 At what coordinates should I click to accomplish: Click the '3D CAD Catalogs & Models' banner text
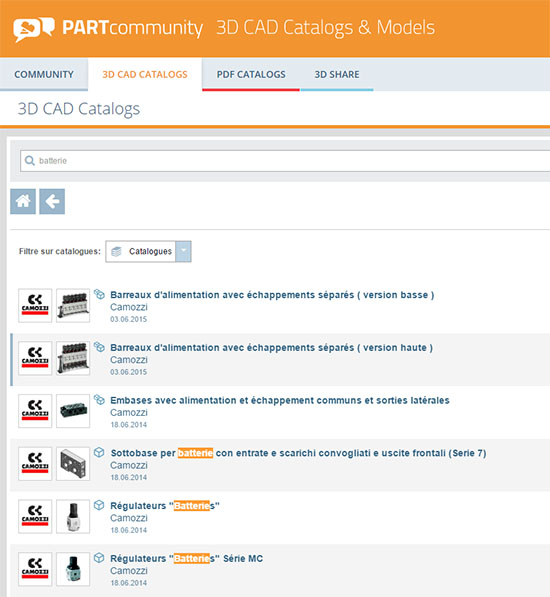[325, 28]
